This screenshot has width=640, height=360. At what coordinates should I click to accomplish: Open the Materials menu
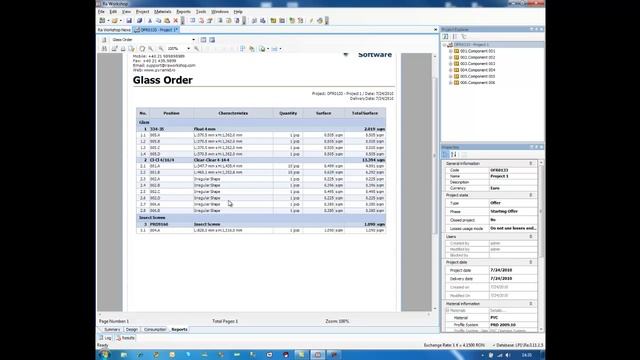coord(162,12)
